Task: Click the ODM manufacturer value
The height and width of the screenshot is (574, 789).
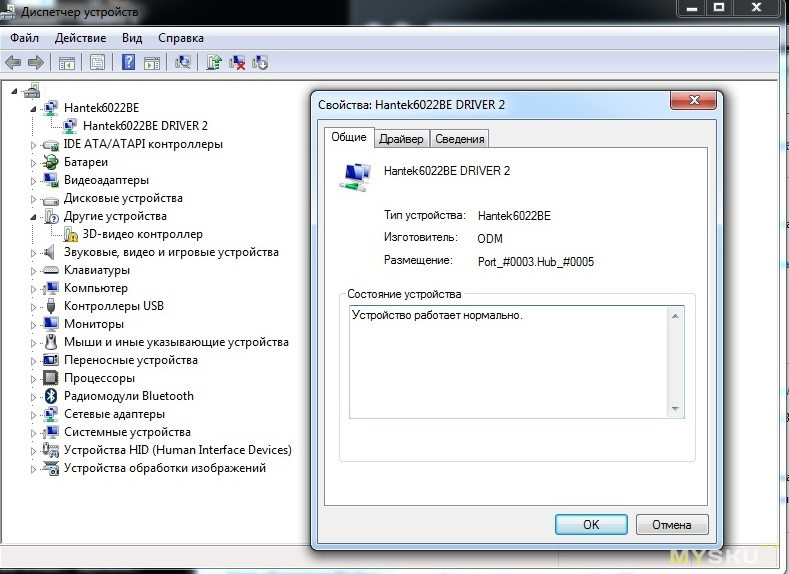Action: pos(490,238)
